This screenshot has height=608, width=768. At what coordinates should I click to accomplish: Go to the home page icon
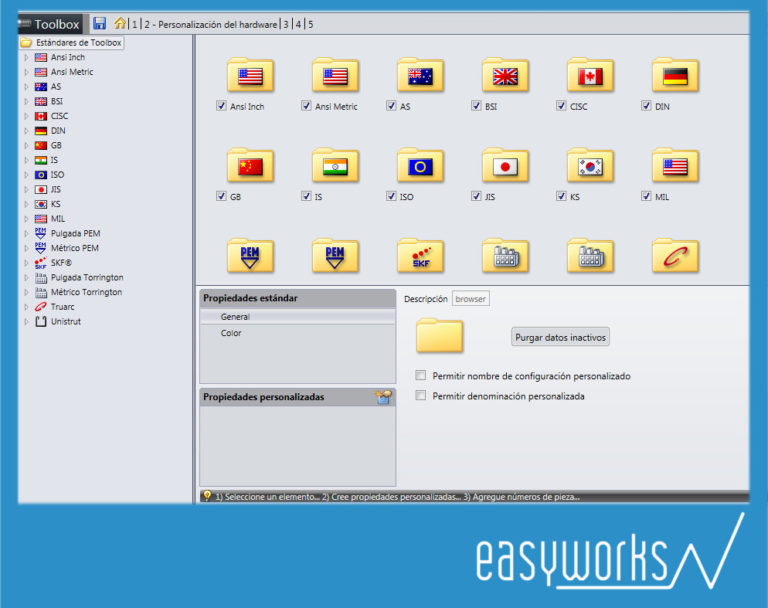tap(120, 23)
